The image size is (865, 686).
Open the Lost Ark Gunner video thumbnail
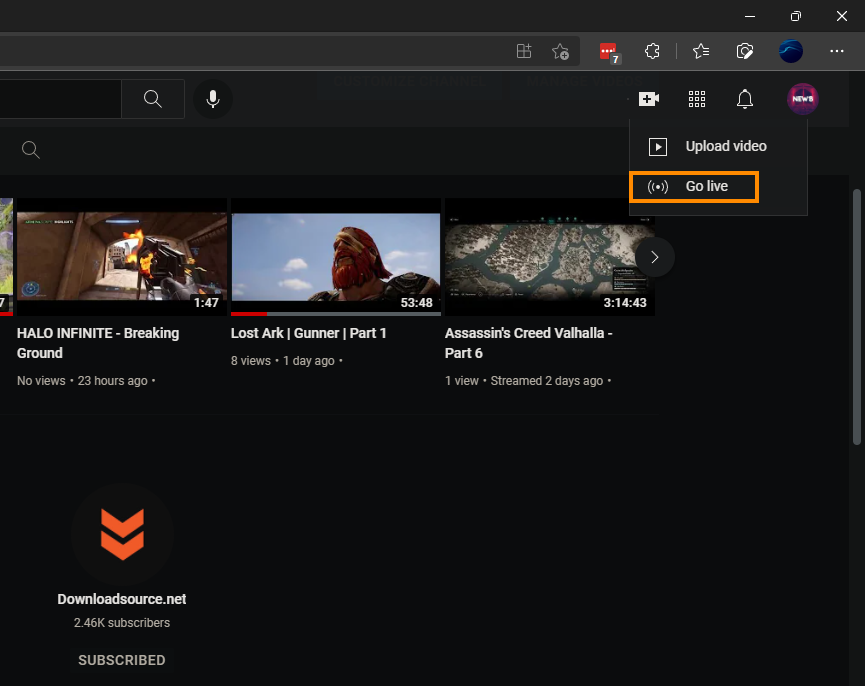pos(335,257)
